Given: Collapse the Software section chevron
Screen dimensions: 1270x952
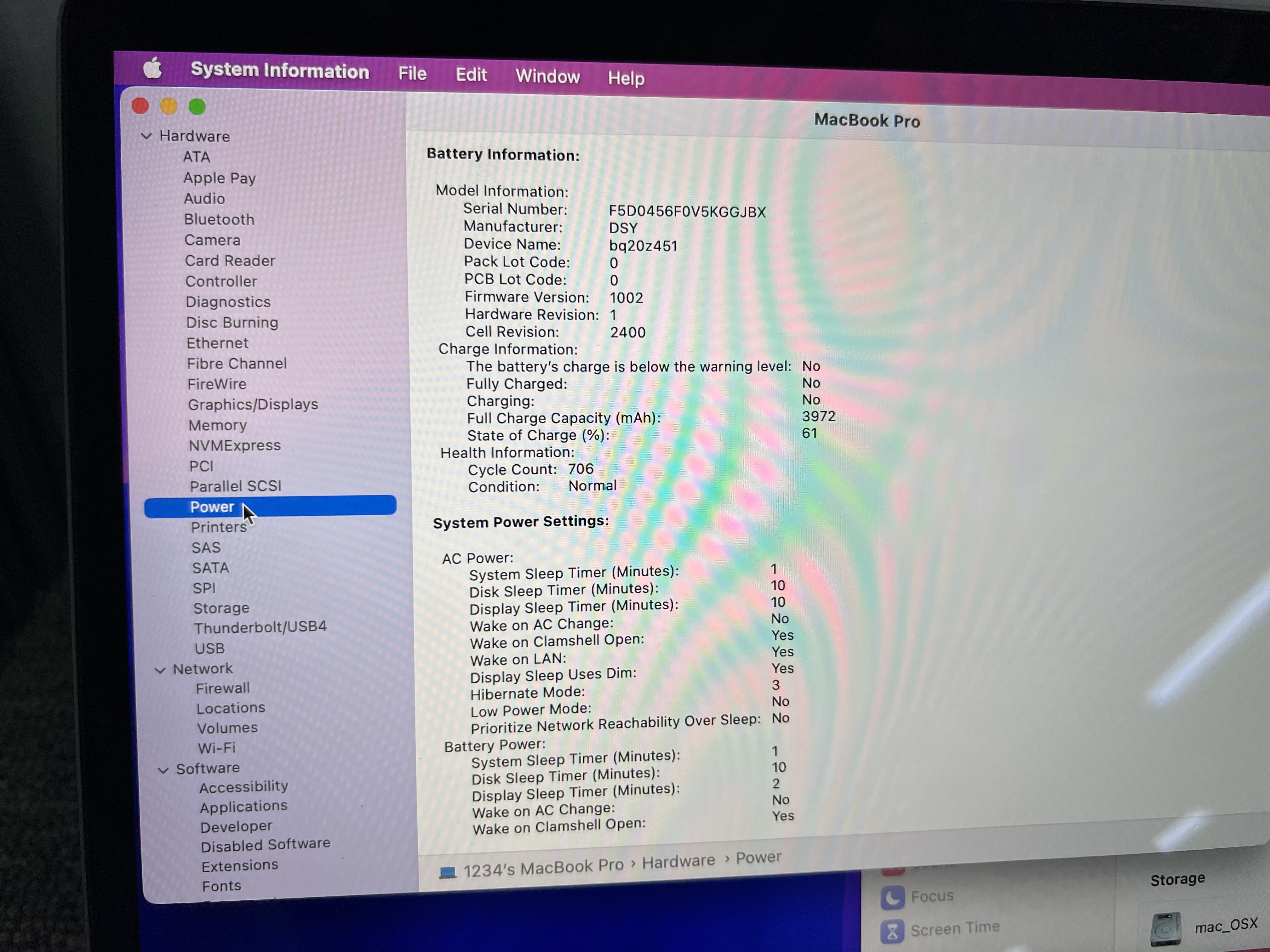Looking at the screenshot, I should click(163, 770).
